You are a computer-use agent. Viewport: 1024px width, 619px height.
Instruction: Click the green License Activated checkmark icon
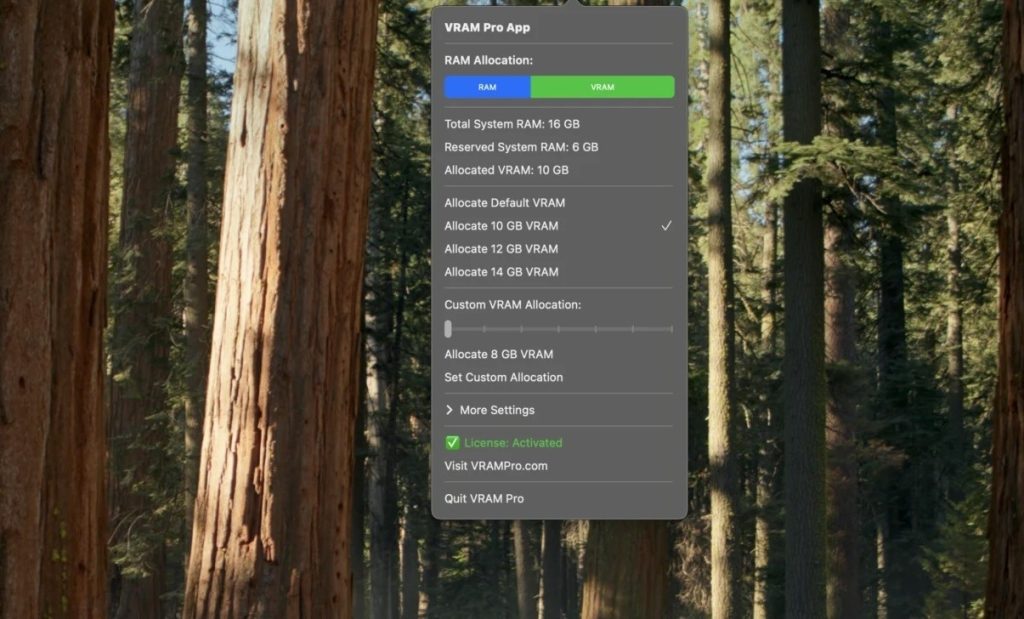pos(452,443)
